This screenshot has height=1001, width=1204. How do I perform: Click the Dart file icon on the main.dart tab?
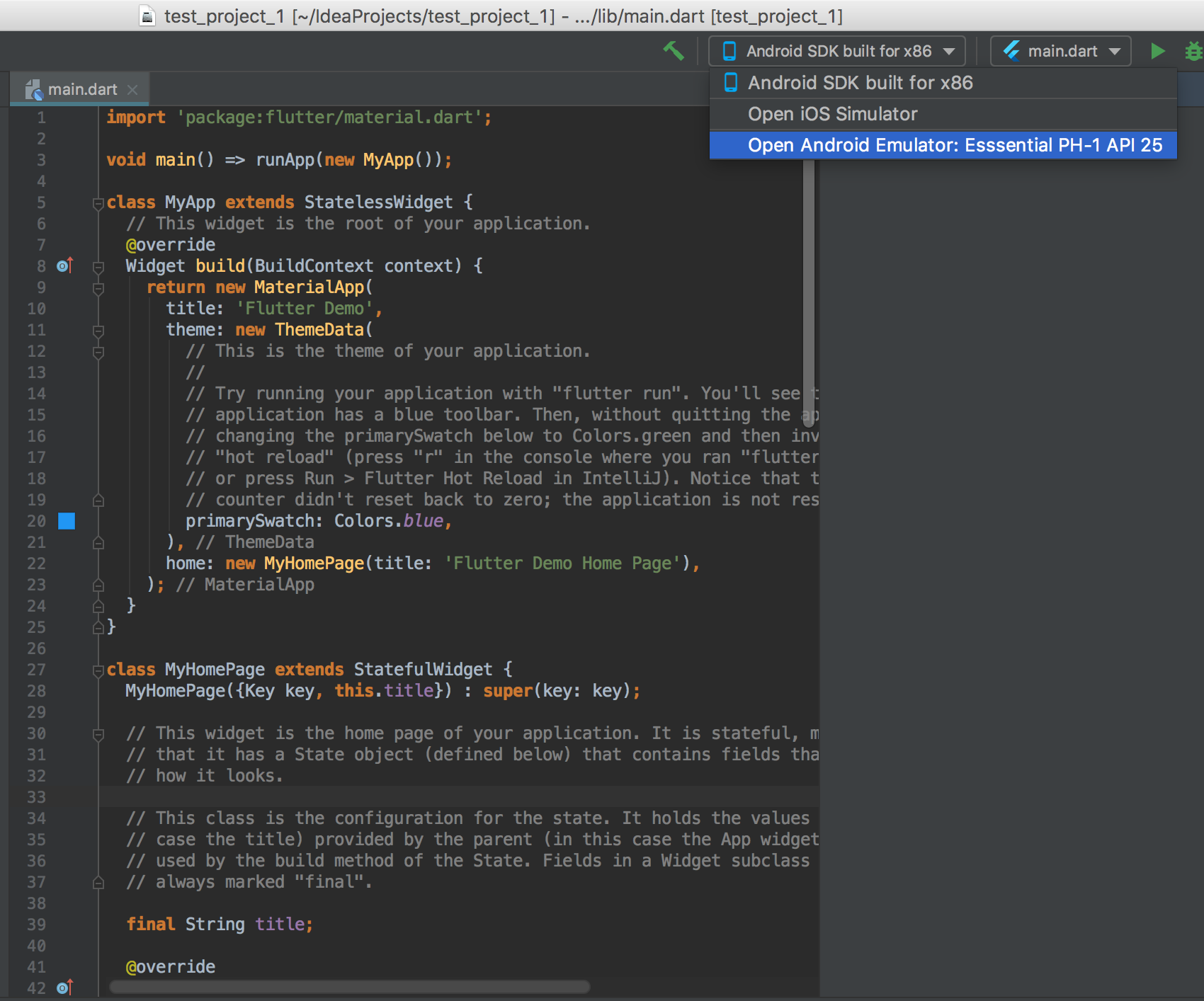click(34, 88)
